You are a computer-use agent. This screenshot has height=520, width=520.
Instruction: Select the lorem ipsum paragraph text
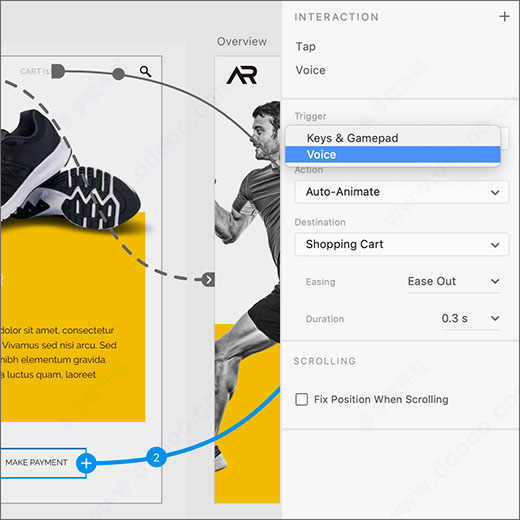click(x=58, y=352)
